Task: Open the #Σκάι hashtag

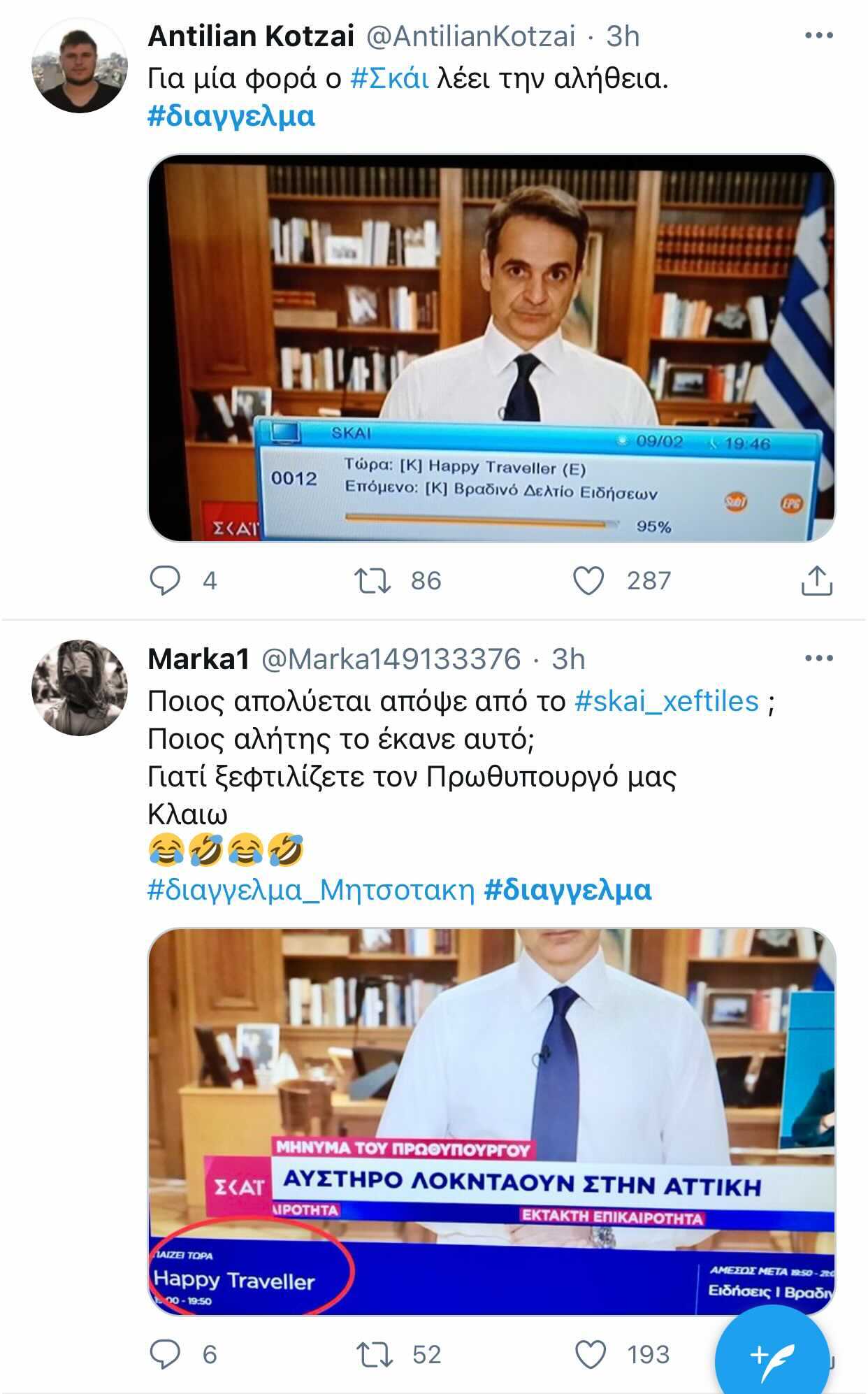Action: 389,78
